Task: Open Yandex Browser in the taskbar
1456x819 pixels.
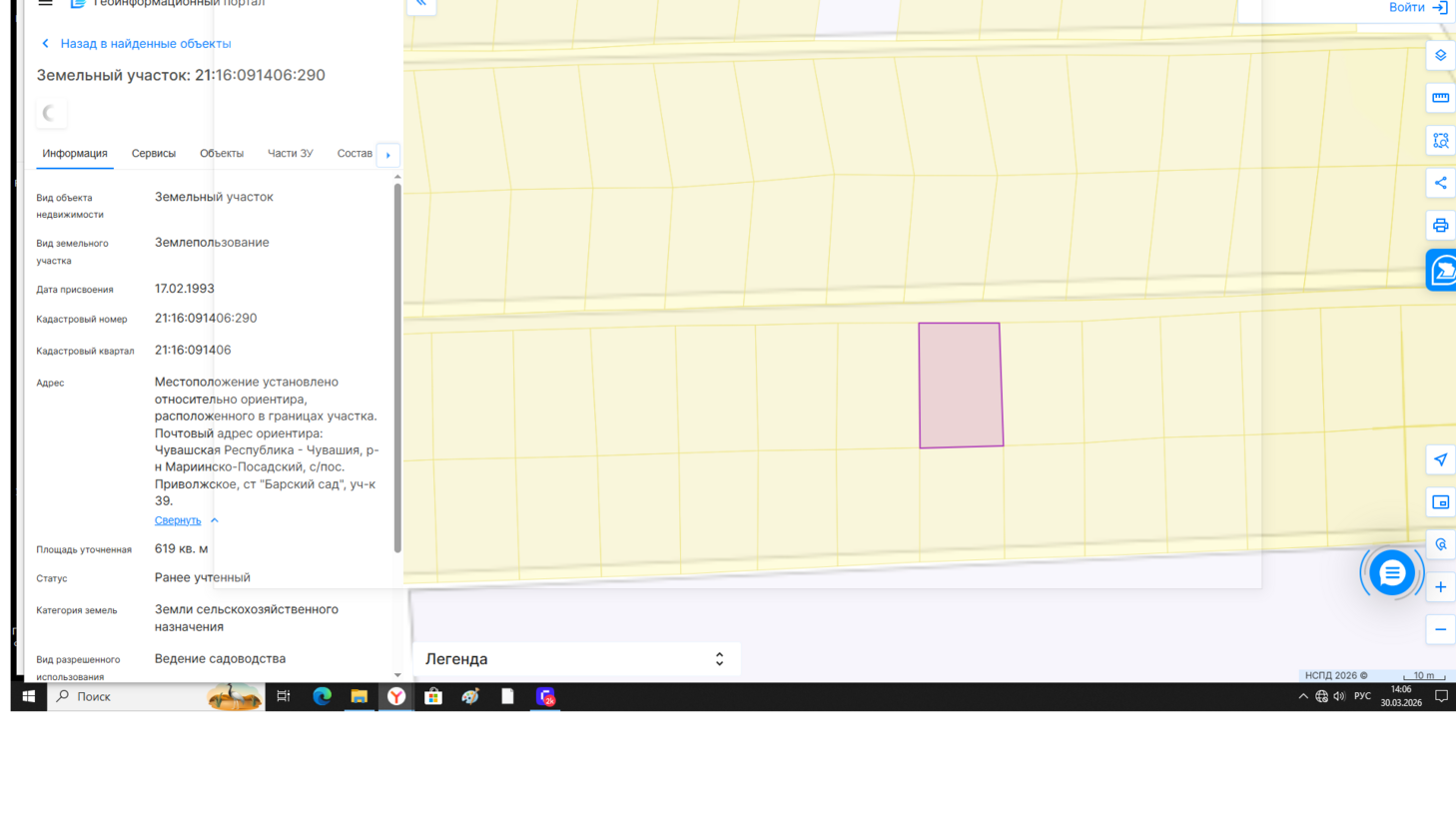Action: (x=396, y=697)
